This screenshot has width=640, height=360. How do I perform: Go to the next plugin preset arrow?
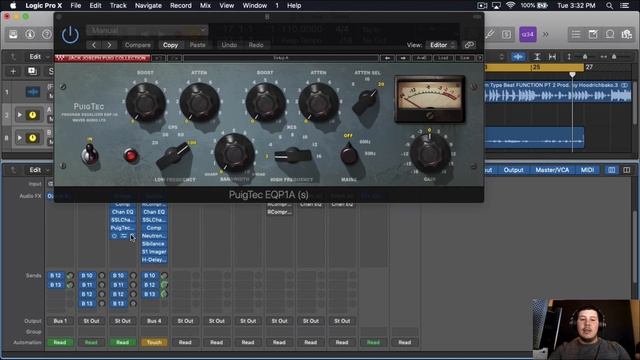coord(109,45)
